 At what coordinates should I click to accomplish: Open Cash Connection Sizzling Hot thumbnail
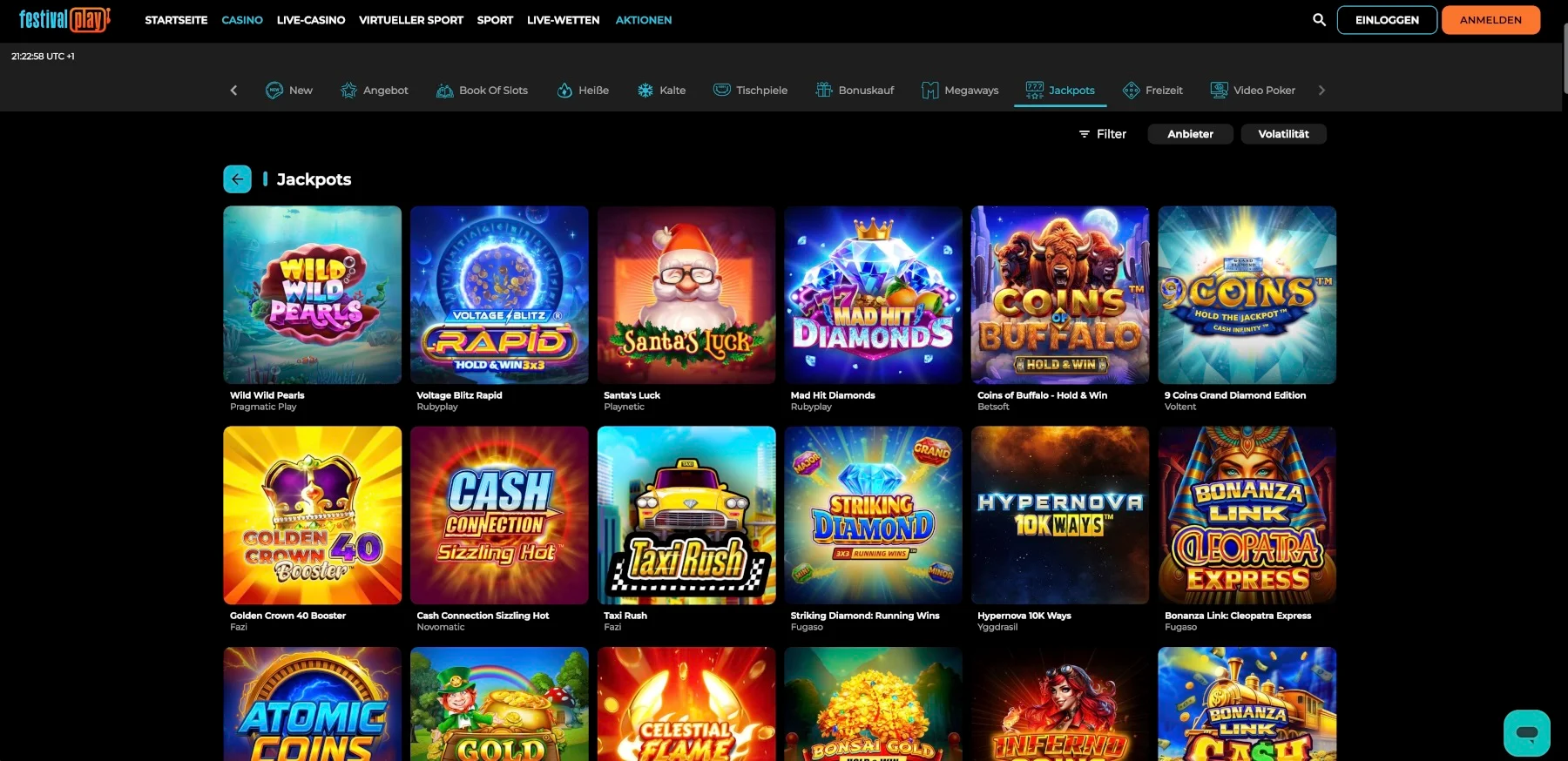pyautogui.click(x=499, y=515)
